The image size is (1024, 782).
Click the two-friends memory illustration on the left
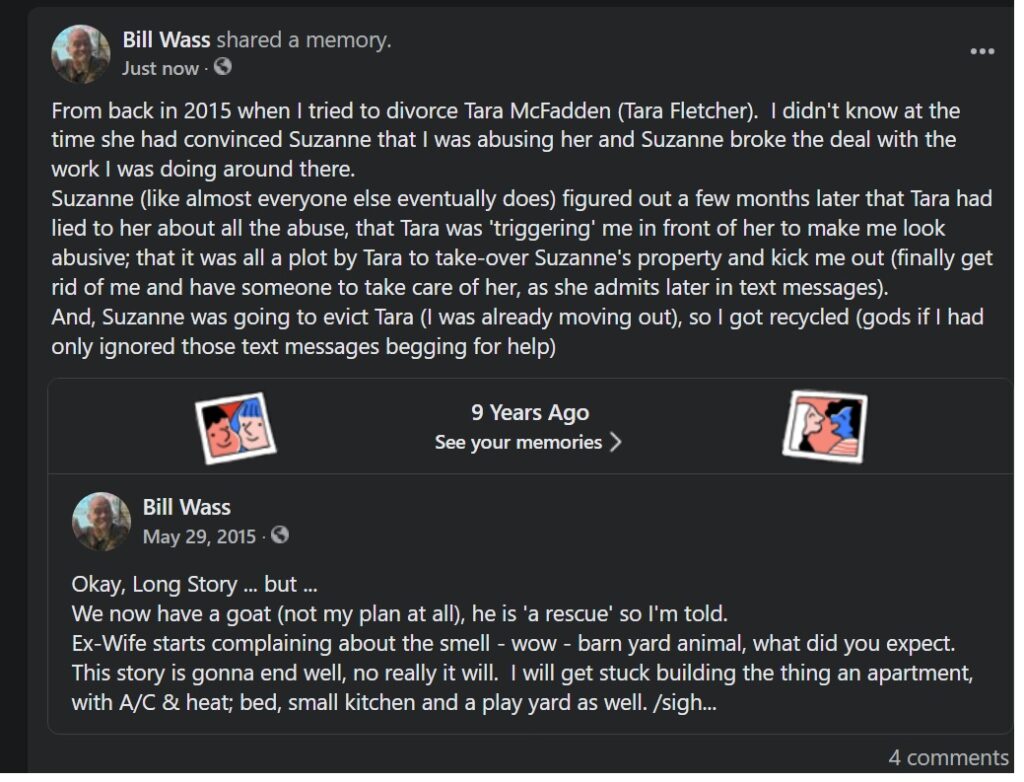(235, 428)
